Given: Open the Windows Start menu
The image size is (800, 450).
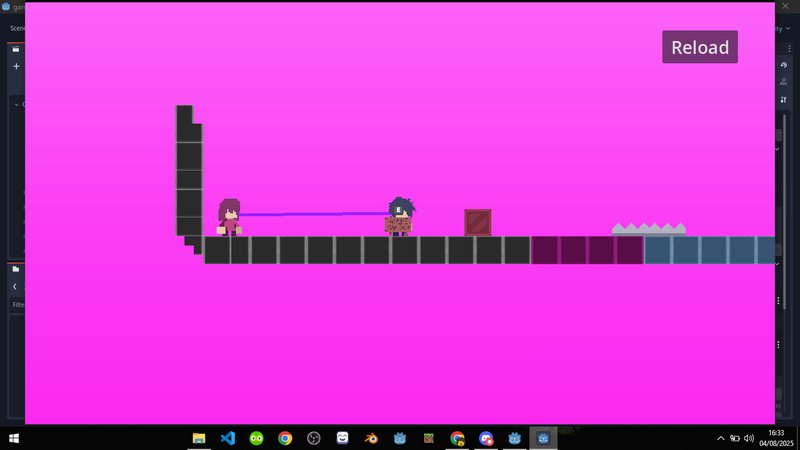Looking at the screenshot, I should coord(14,438).
